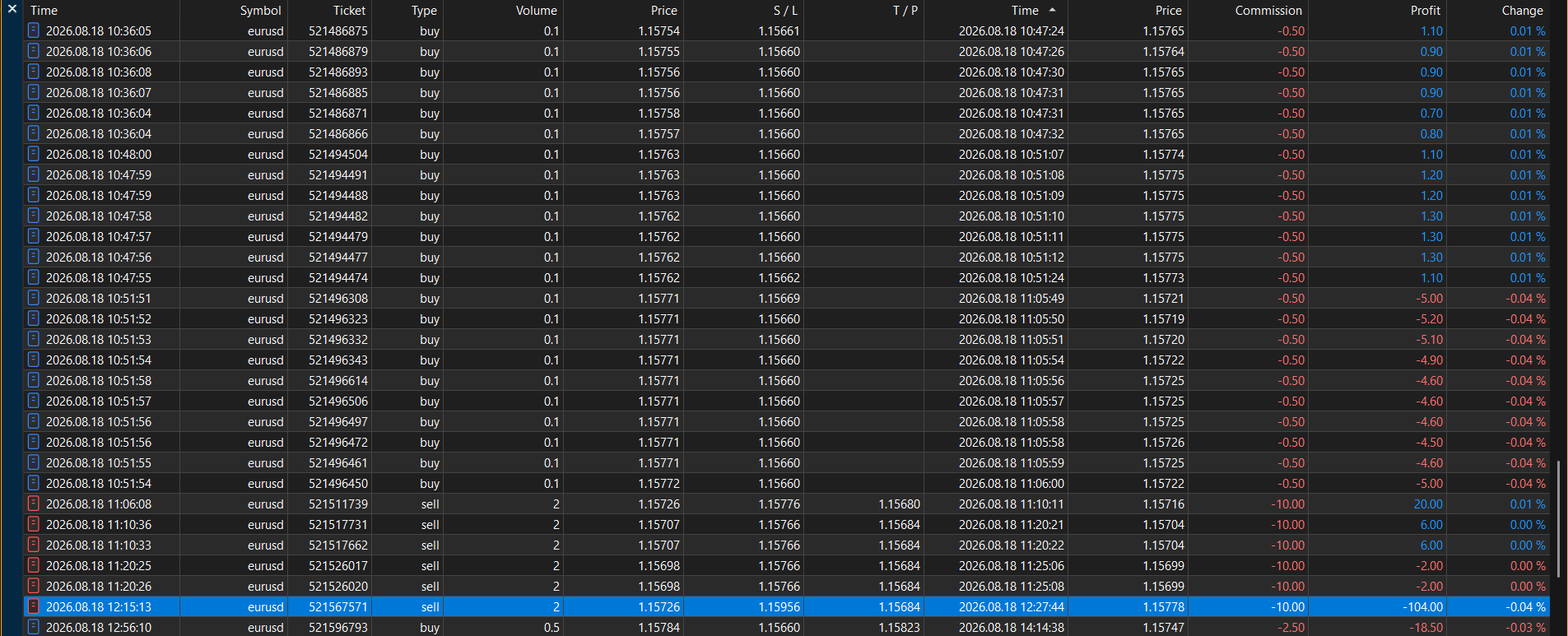
Task: Select the row icon of ticket 521496343
Action: tap(34, 360)
